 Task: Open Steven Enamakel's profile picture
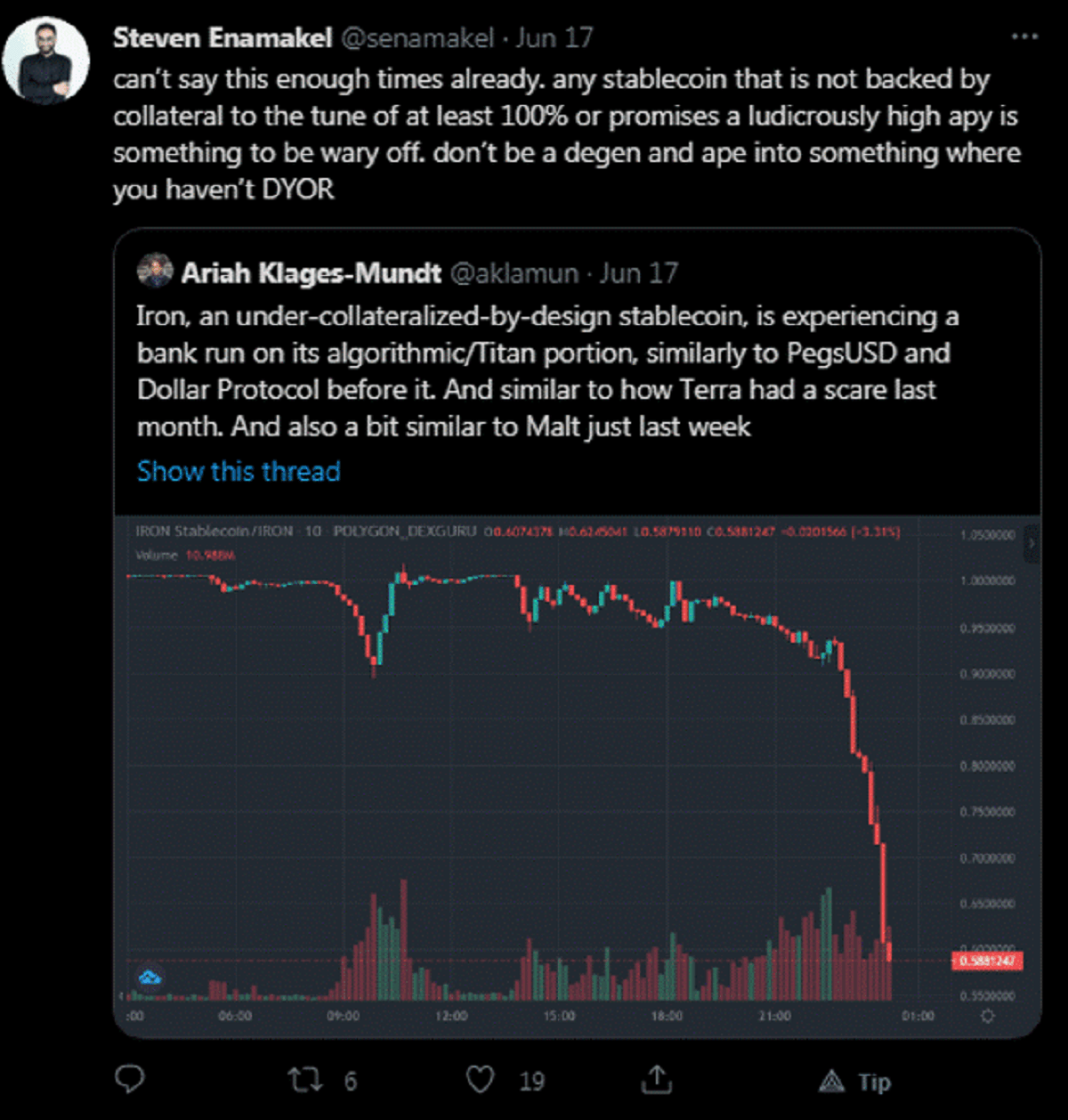[x=46, y=62]
